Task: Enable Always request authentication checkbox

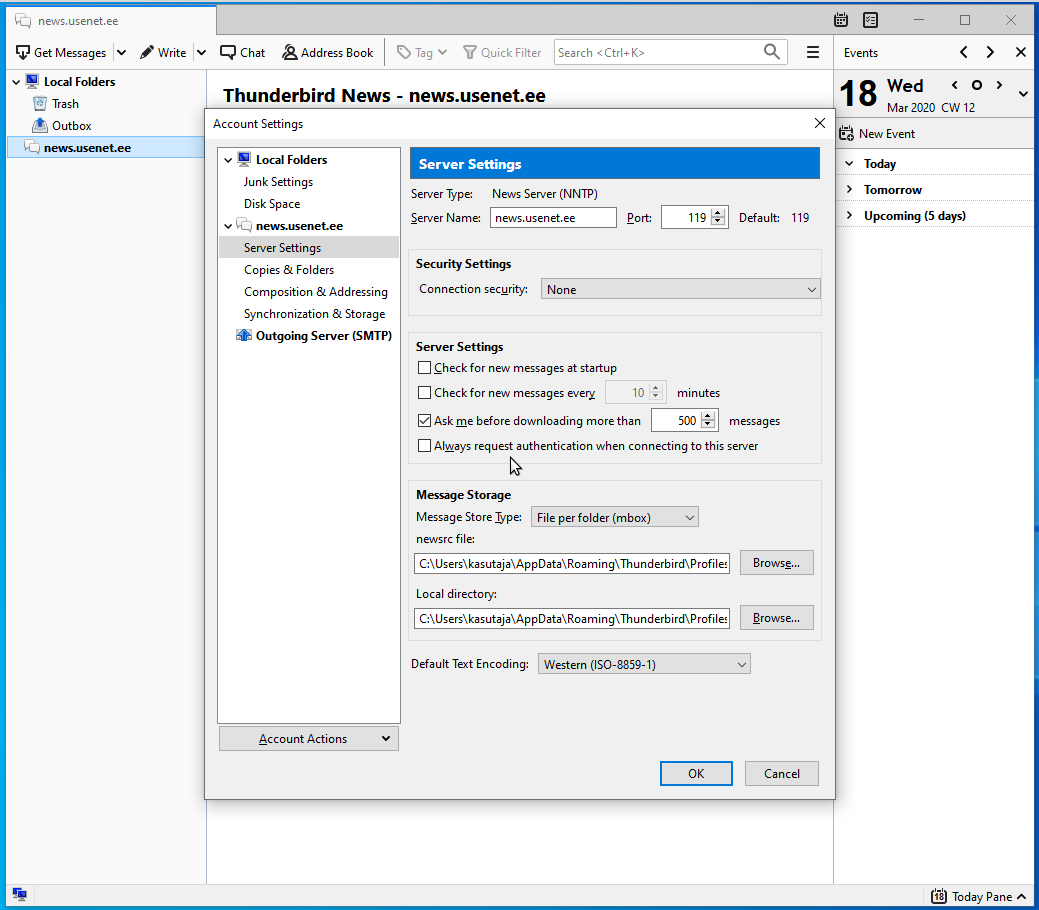Action: point(425,446)
